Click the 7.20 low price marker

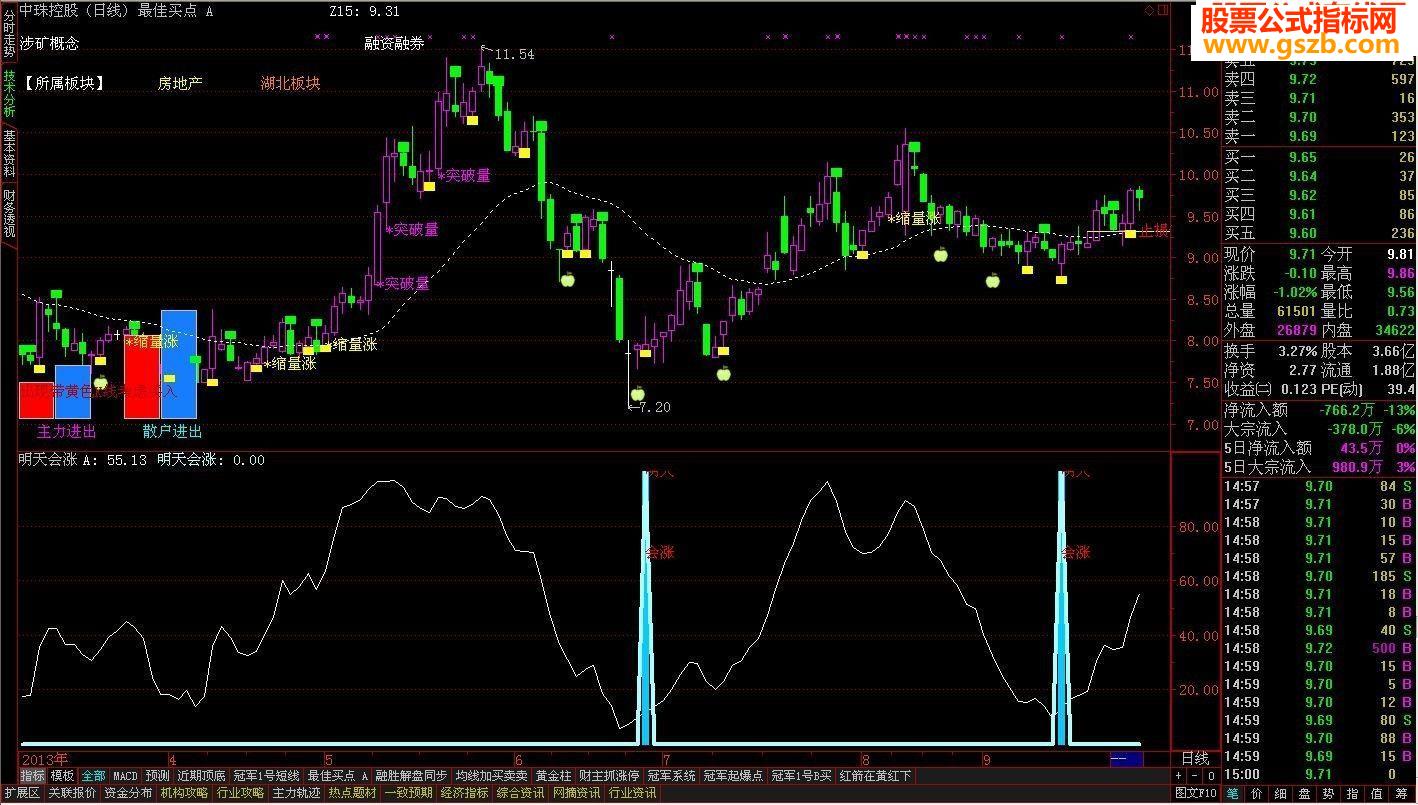655,408
